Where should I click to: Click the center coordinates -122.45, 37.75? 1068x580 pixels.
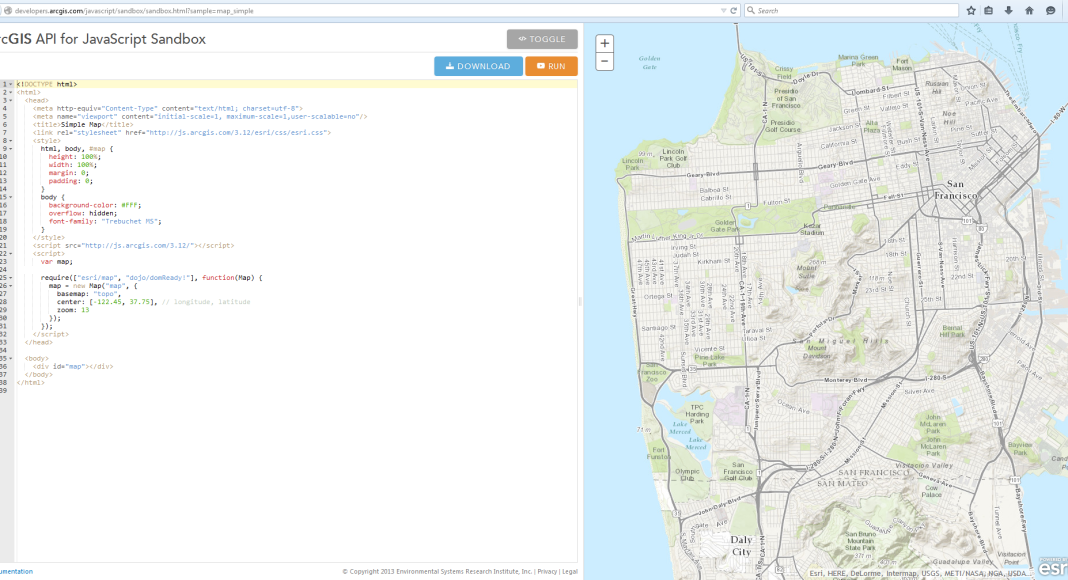123,302
